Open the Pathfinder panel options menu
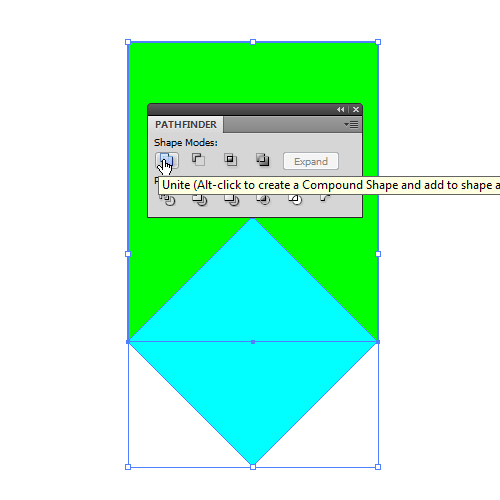 click(x=351, y=125)
